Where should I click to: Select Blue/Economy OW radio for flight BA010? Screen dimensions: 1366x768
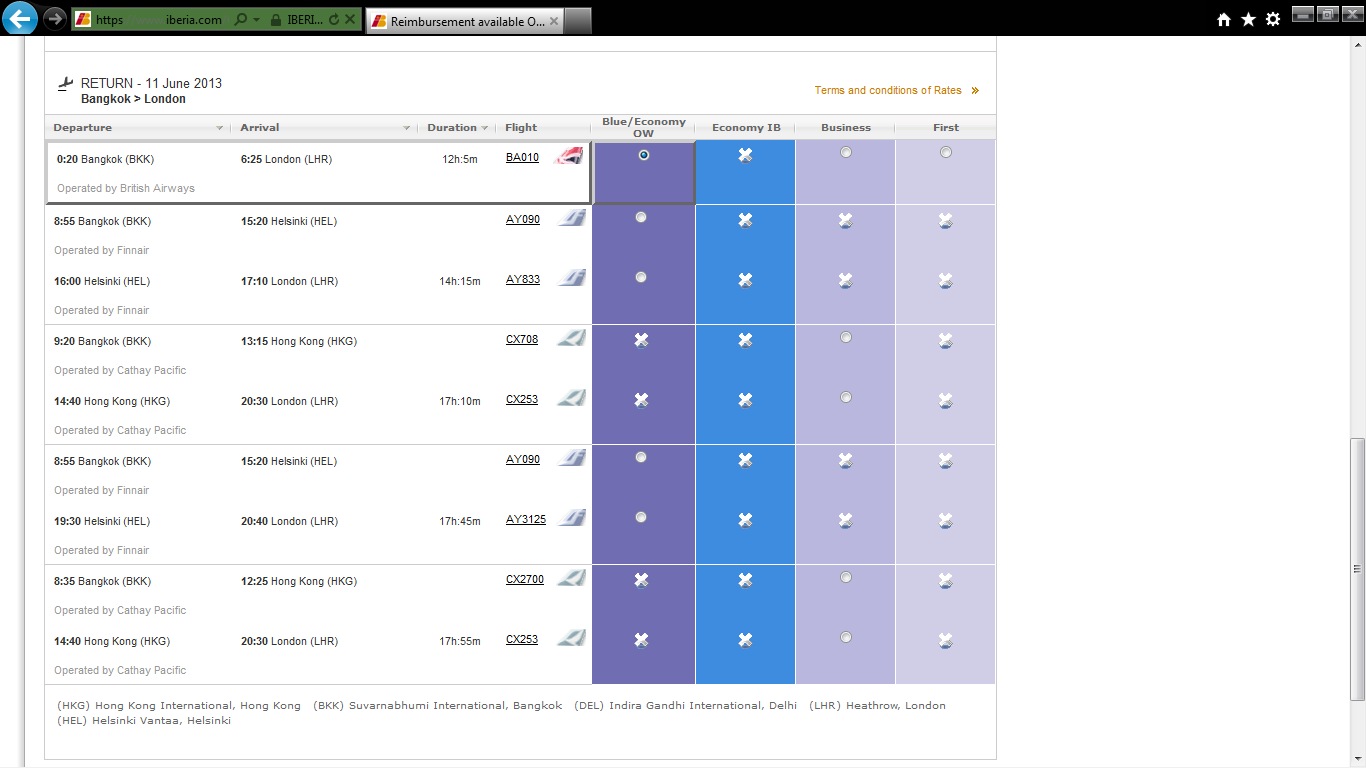pyautogui.click(x=643, y=155)
